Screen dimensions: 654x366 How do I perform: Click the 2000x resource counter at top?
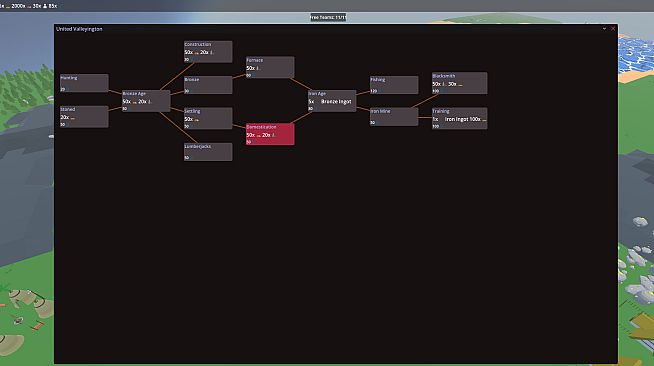point(18,6)
